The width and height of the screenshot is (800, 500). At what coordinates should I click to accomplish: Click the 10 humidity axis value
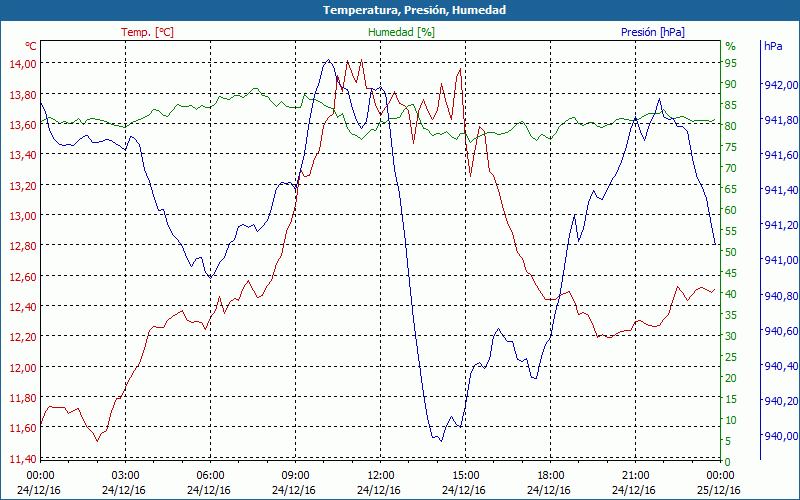[731, 420]
